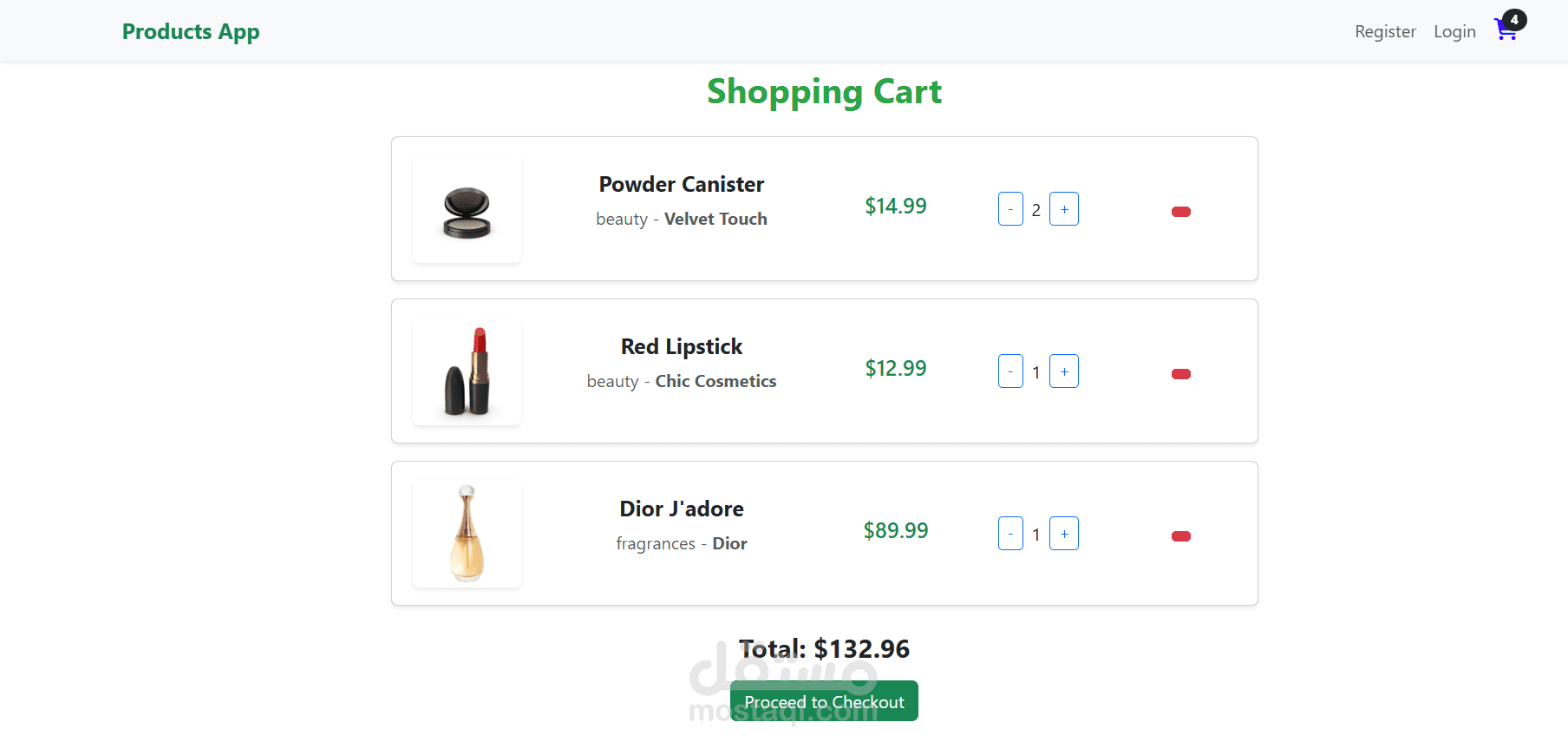The width and height of the screenshot is (1568, 742).
Task: Delete Dior J'adore with red remove icon
Action: [1180, 536]
